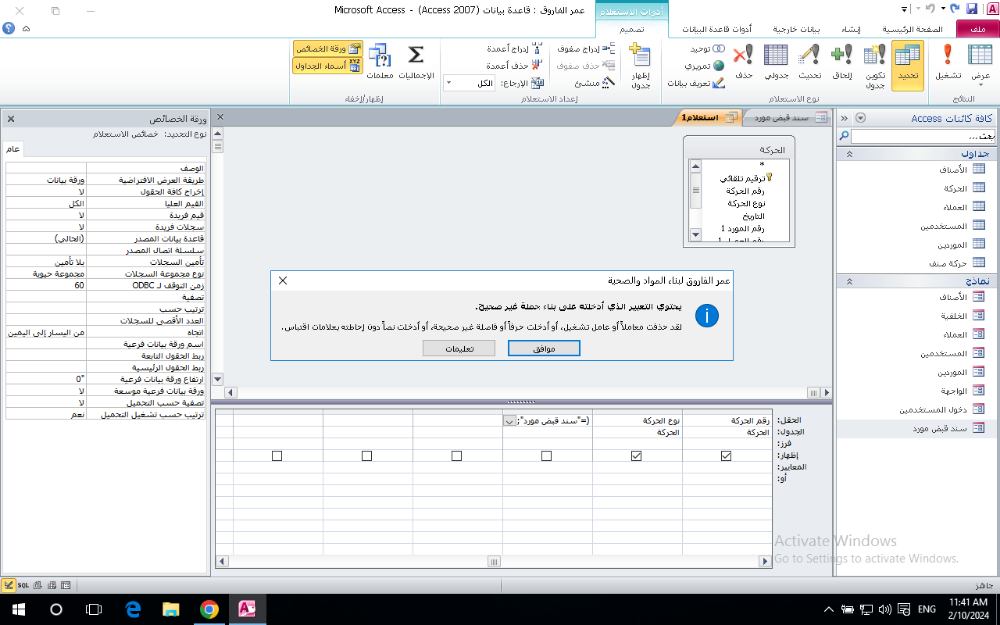The height and width of the screenshot is (625, 1000).
Task: Select the جدولي crosstab query type
Action: 776,62
